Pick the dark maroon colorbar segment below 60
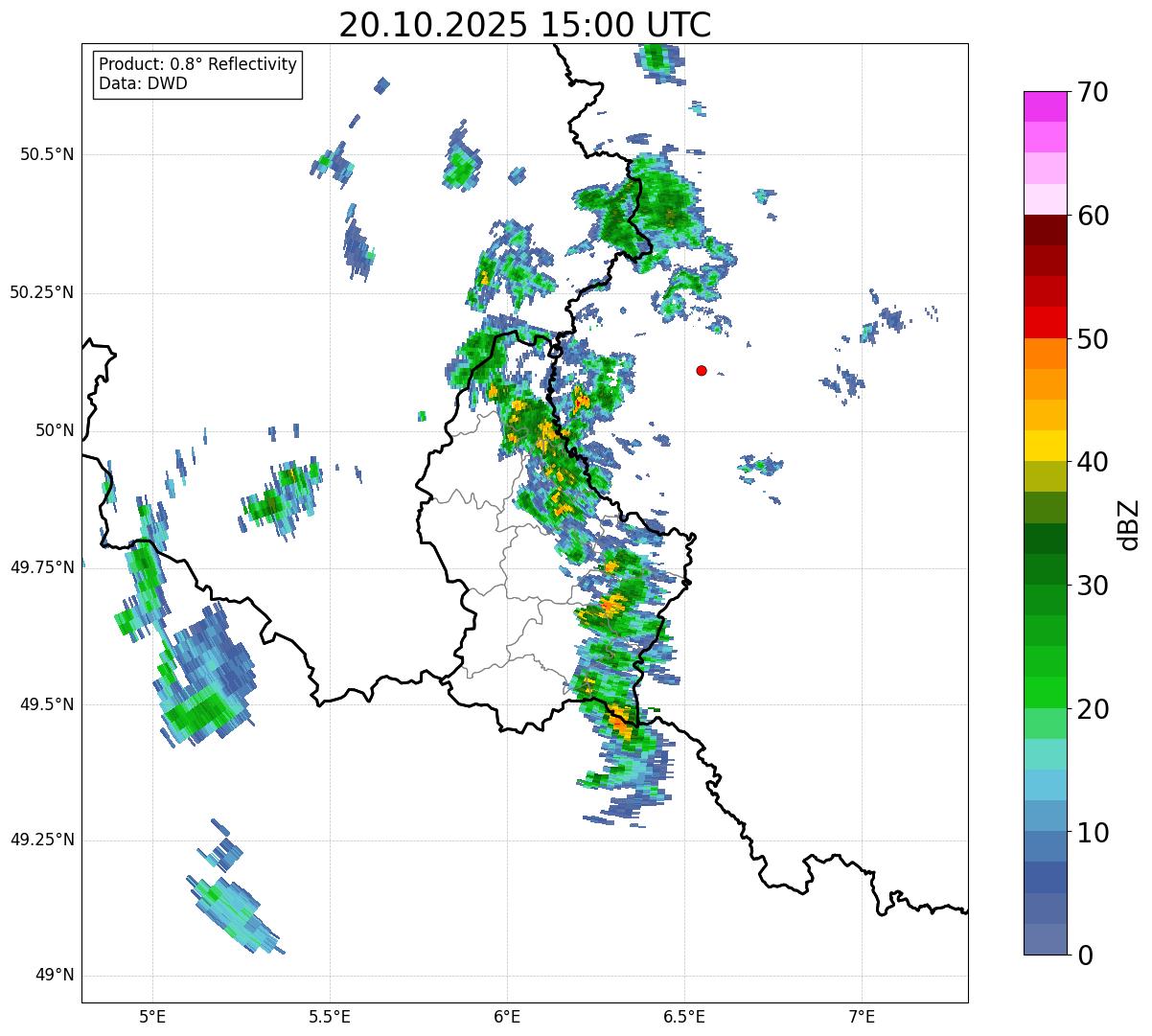 1045,230
